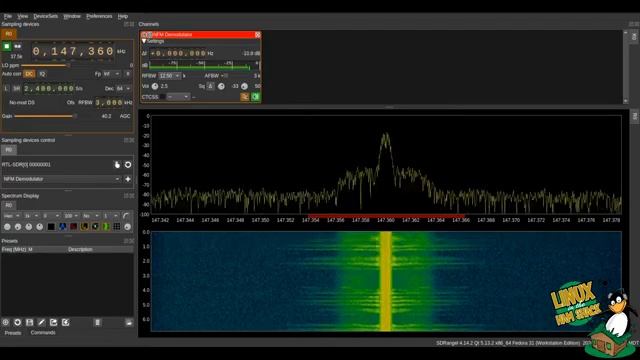
Task: Load the selected preset icon
Action: 129,322
